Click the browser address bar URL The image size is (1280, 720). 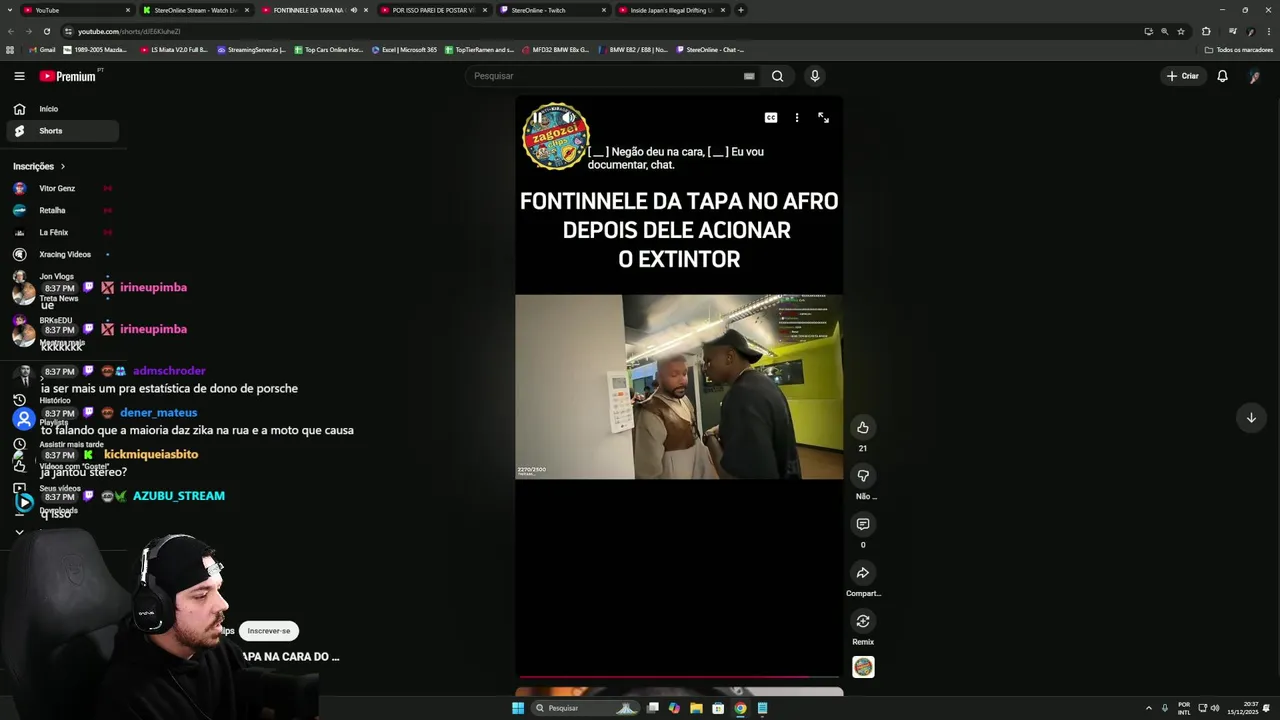coord(129,31)
